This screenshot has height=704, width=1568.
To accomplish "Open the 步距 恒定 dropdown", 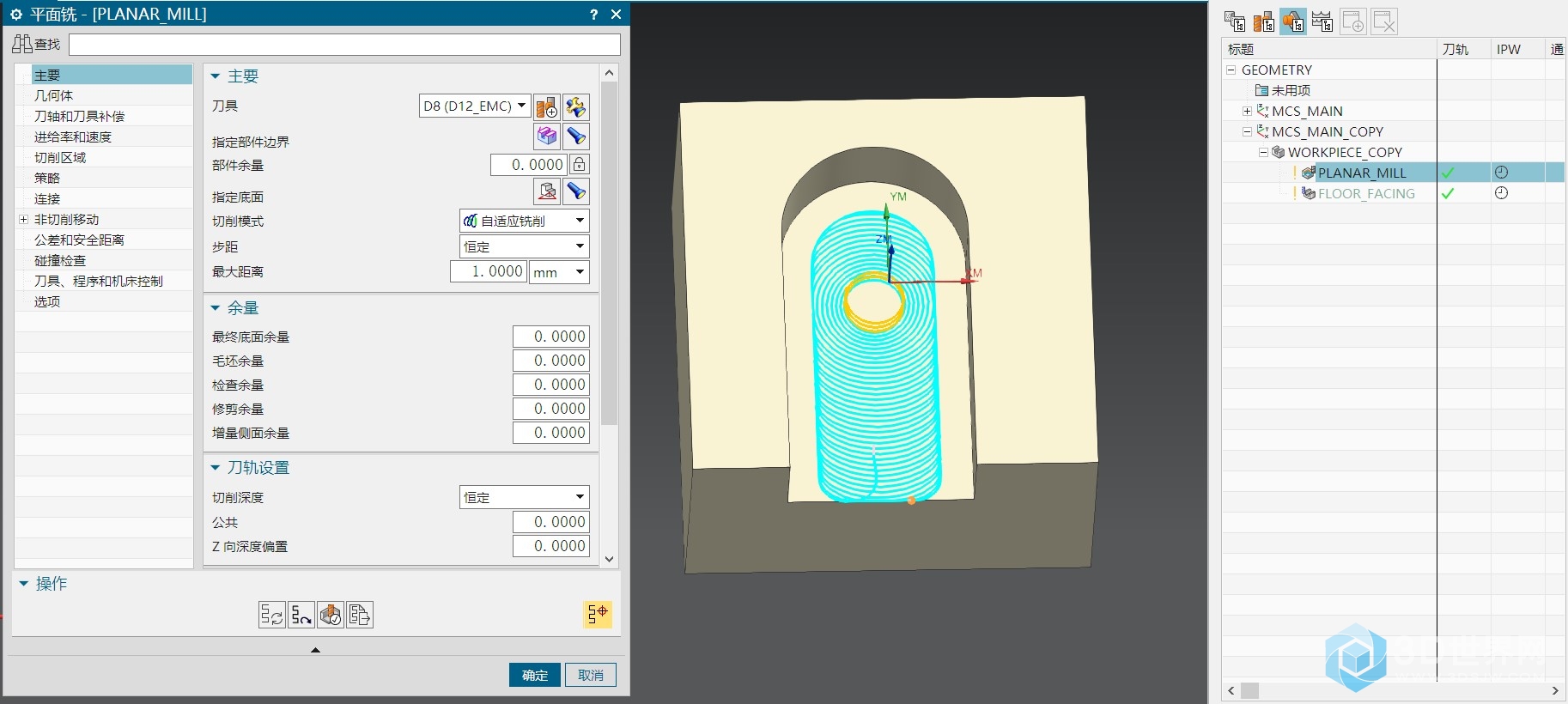I will (x=525, y=246).
